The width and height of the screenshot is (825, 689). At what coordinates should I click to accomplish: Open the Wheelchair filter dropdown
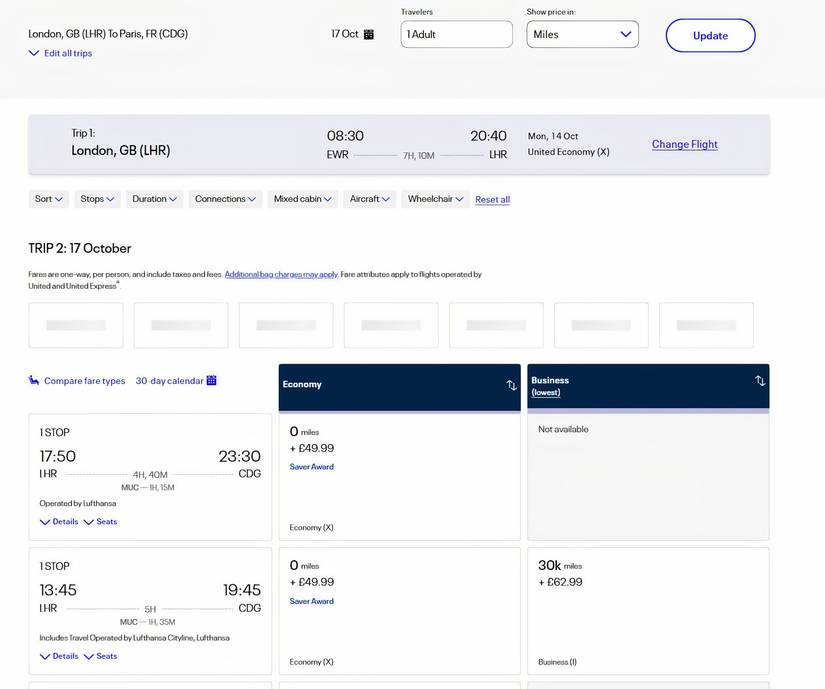[432, 198]
